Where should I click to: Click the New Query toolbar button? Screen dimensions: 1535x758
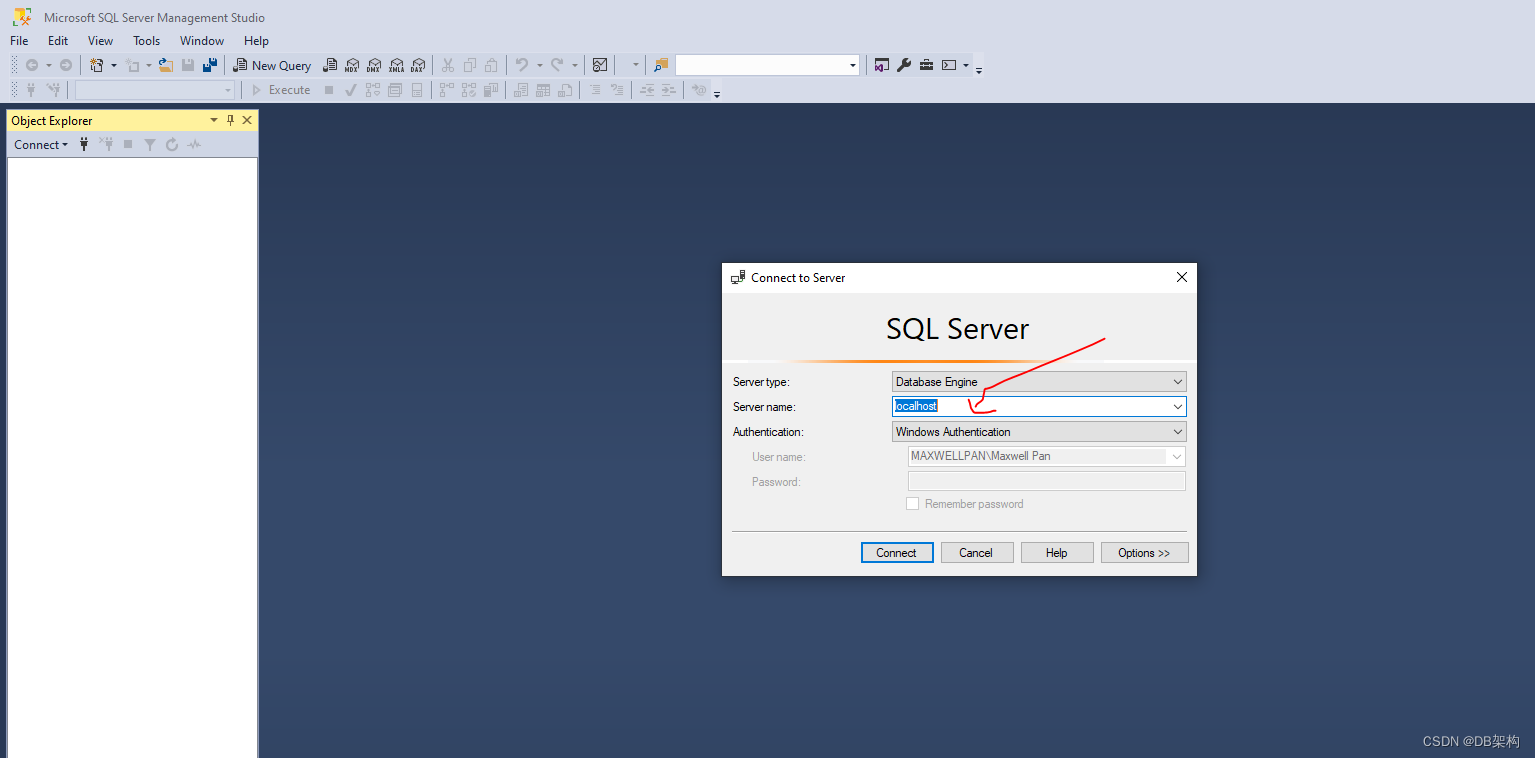tap(272, 65)
